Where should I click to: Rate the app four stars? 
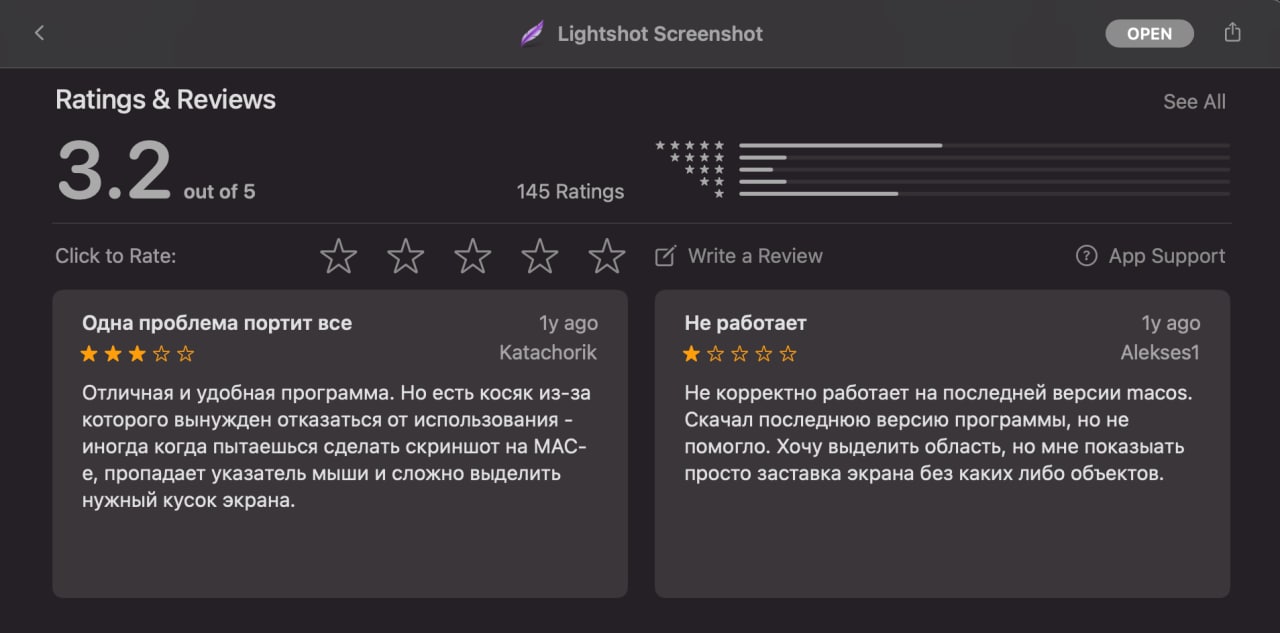[540, 256]
